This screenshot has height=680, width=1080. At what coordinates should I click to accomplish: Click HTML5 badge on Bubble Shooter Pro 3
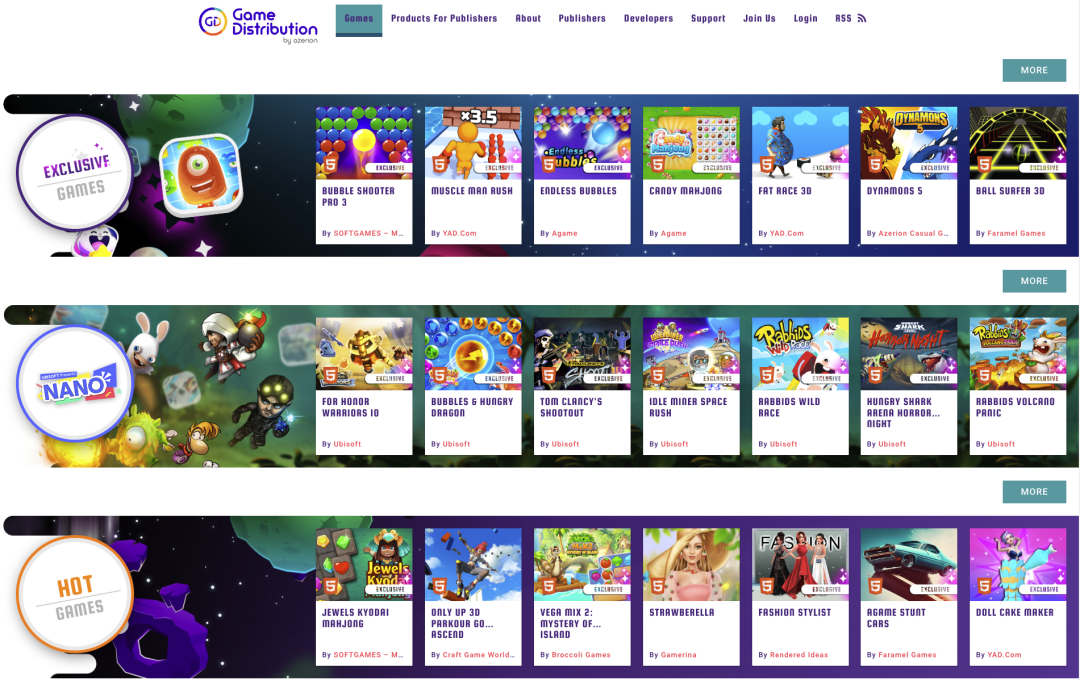point(331,164)
